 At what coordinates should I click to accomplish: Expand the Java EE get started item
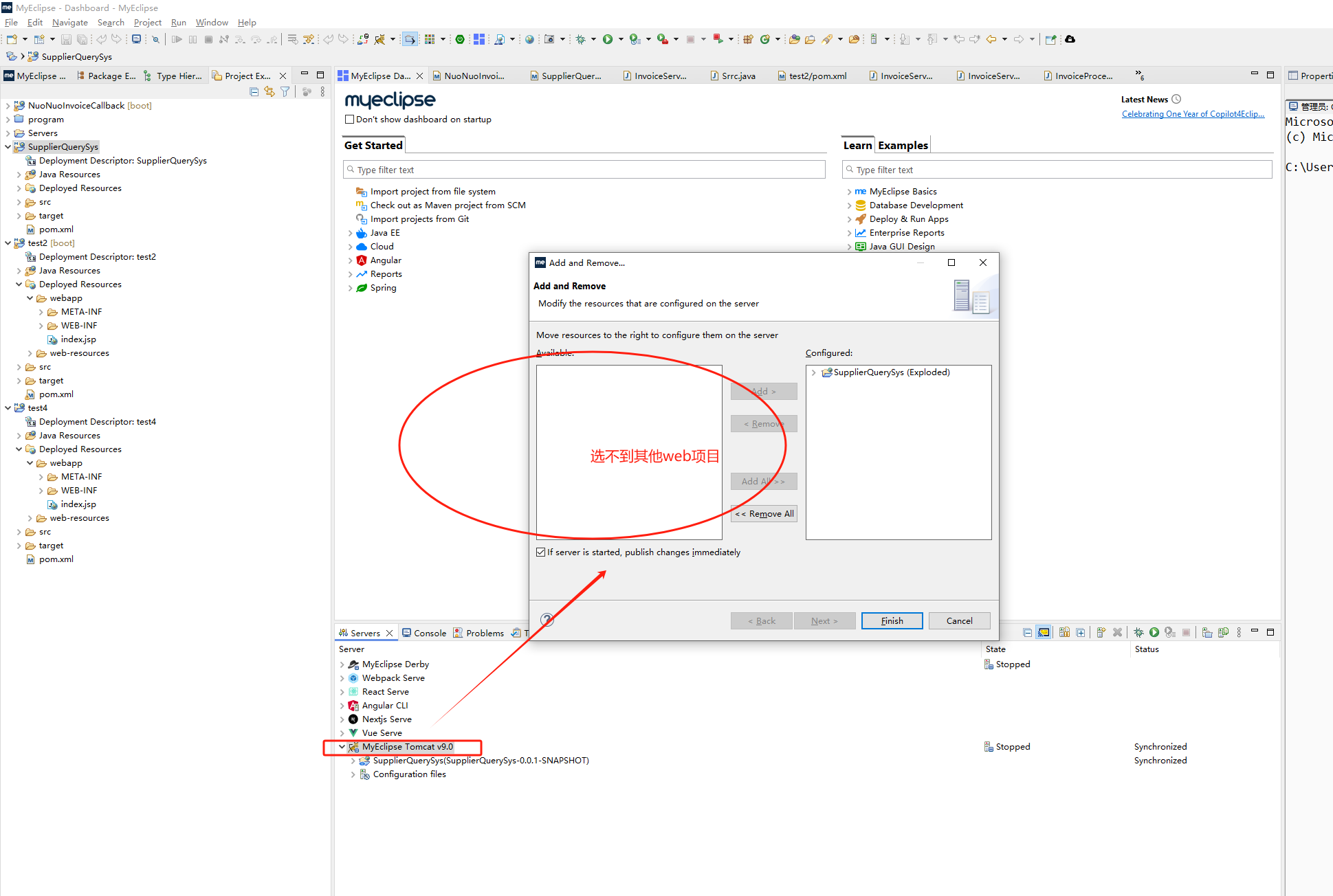pyautogui.click(x=350, y=233)
